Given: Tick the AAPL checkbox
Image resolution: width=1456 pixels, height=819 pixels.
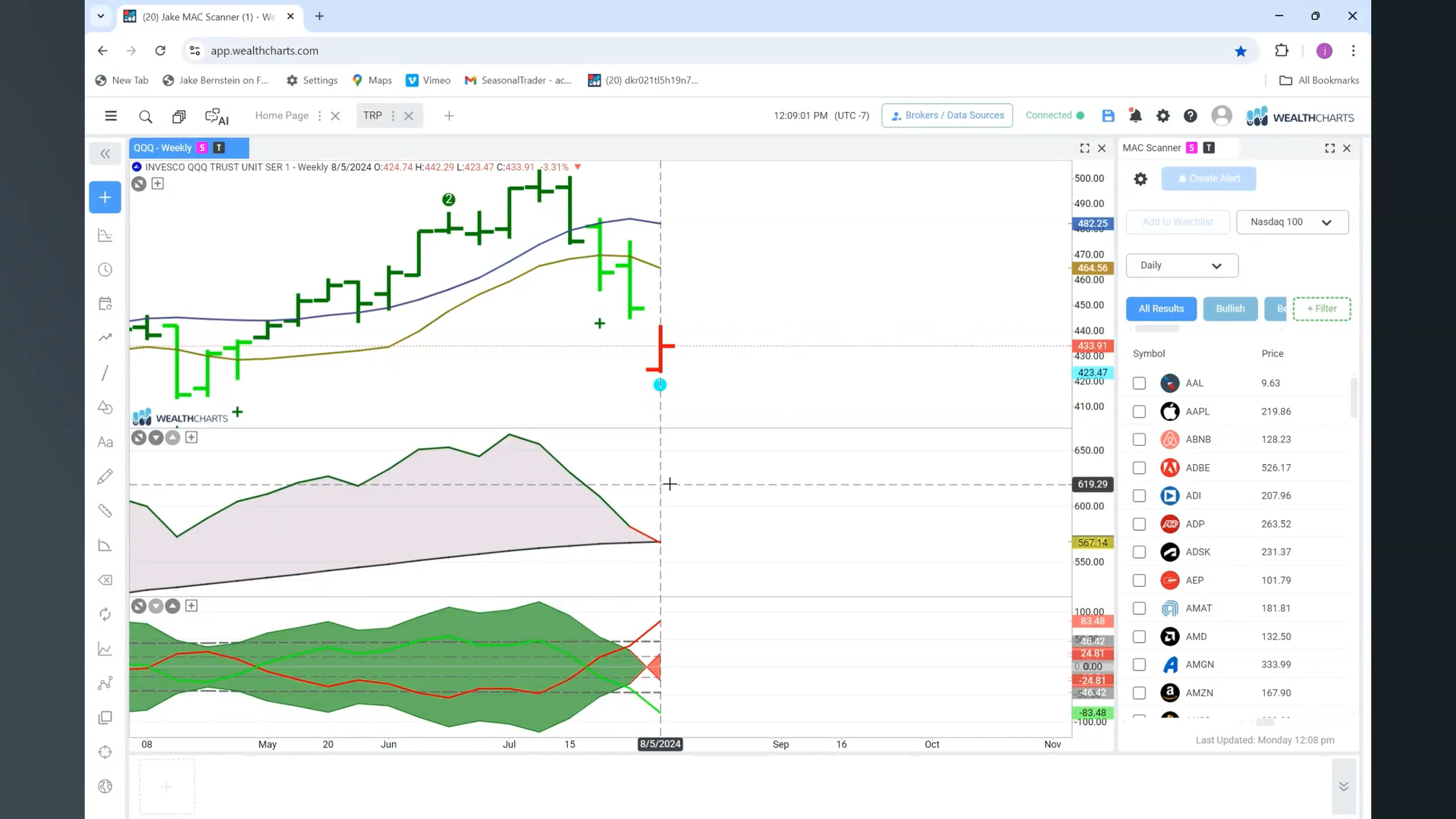Looking at the screenshot, I should click(x=1139, y=412).
